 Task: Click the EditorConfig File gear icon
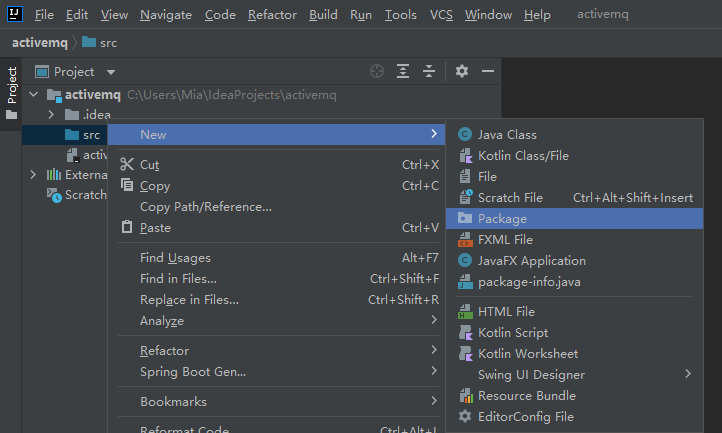(x=465, y=416)
